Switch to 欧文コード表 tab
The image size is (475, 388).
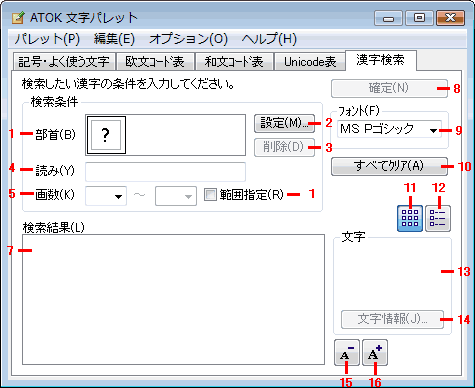click(x=155, y=62)
